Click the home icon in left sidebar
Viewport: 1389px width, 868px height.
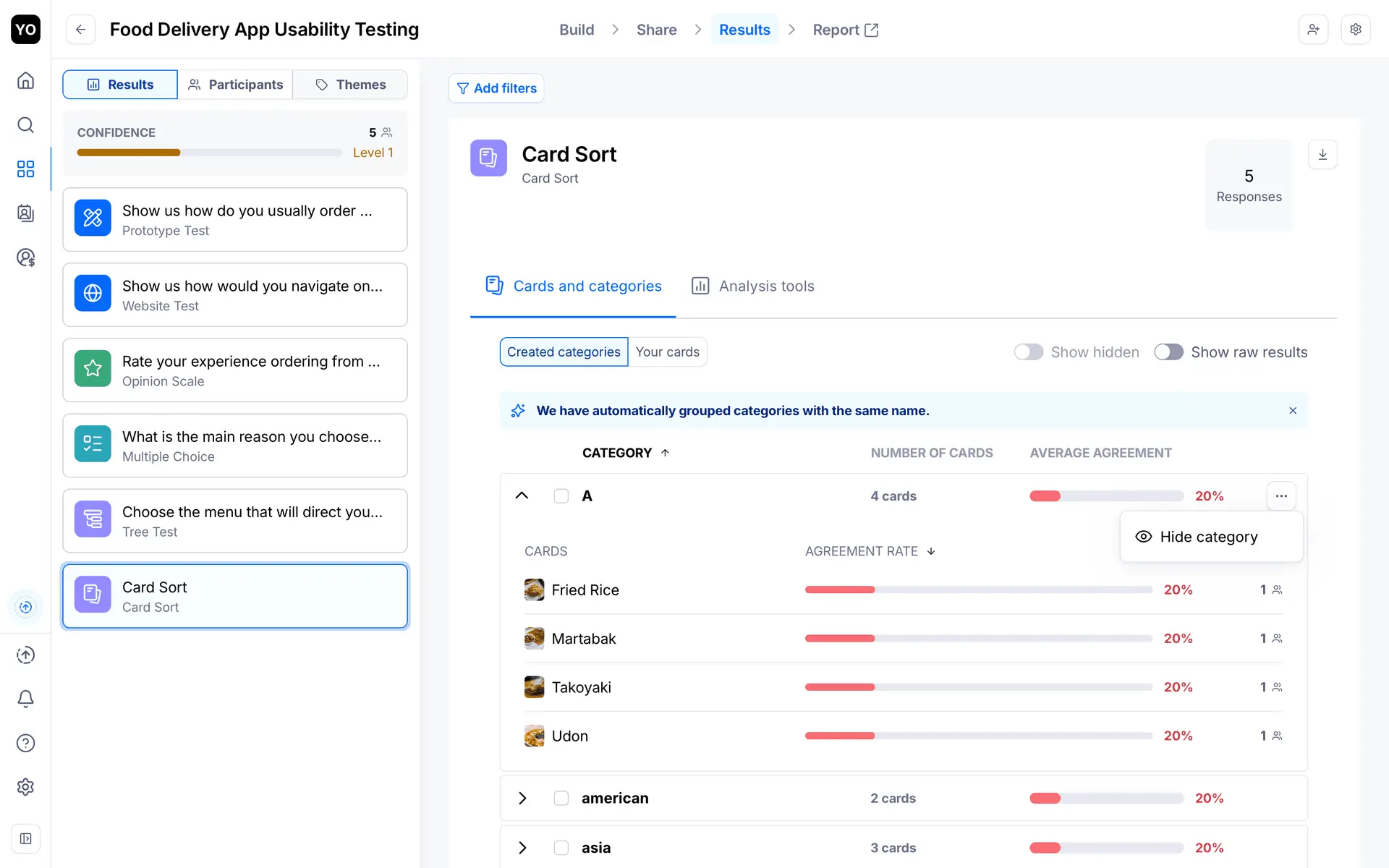[x=25, y=80]
